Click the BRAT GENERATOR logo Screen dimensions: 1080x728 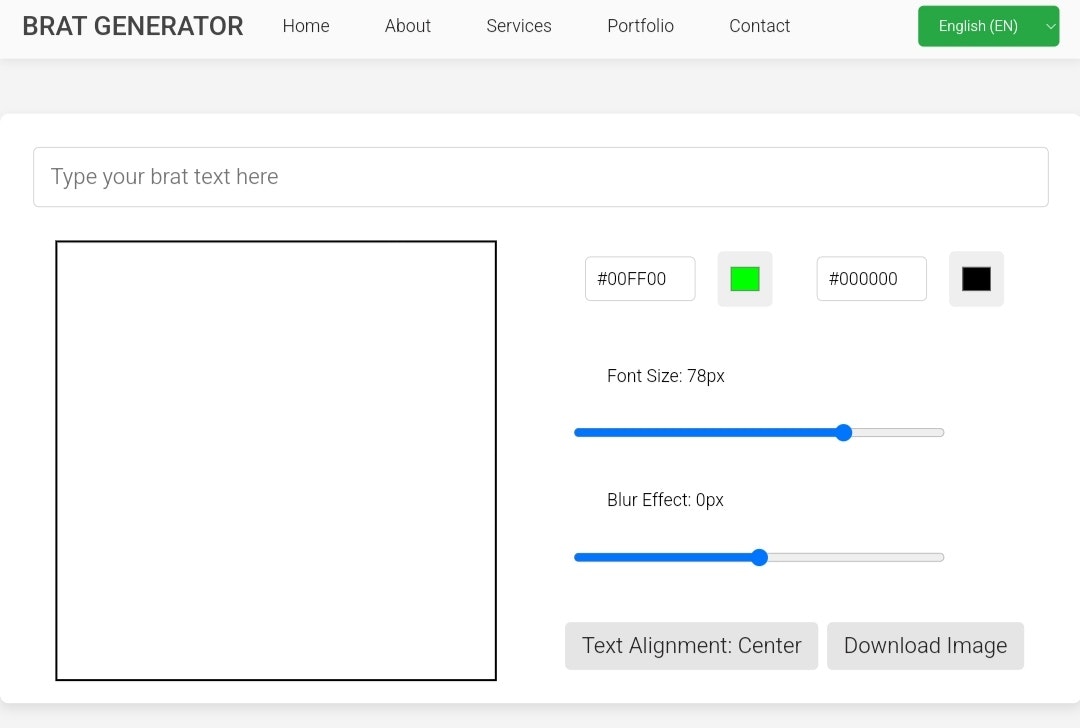coord(132,26)
